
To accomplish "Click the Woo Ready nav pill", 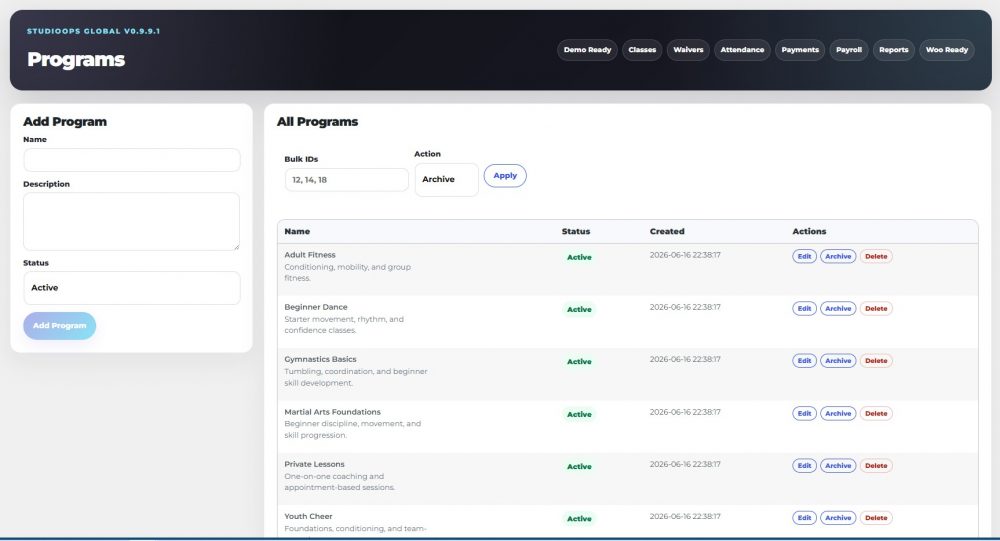I will tap(946, 50).
